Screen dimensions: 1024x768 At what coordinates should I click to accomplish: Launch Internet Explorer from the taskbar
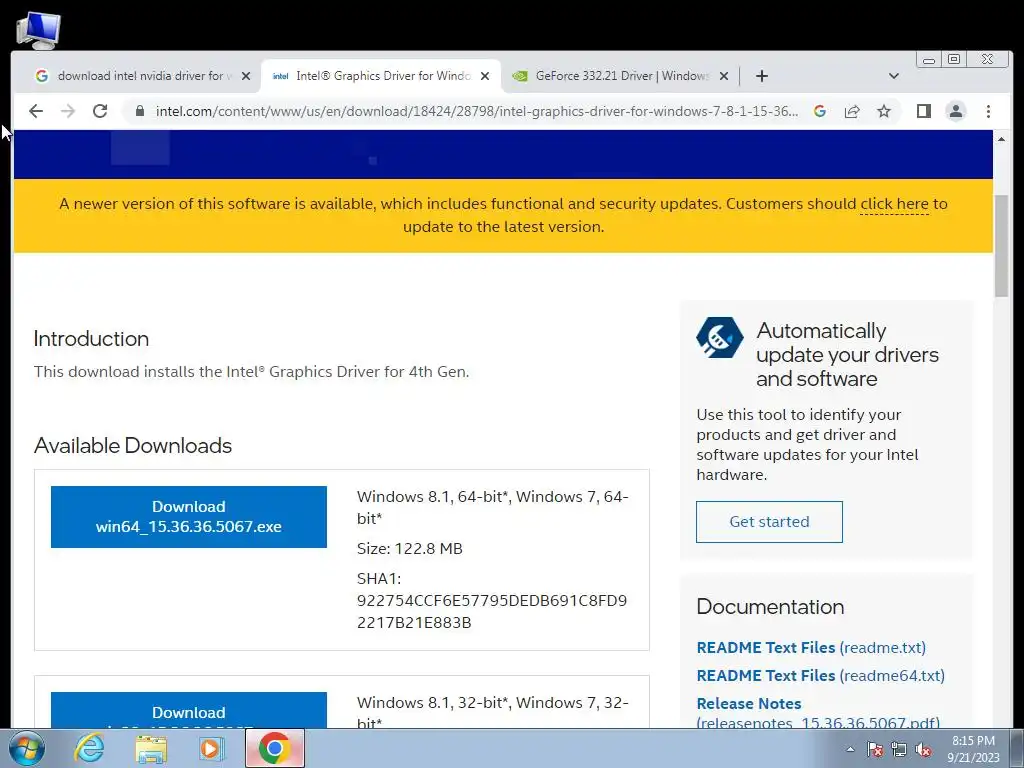click(89, 748)
